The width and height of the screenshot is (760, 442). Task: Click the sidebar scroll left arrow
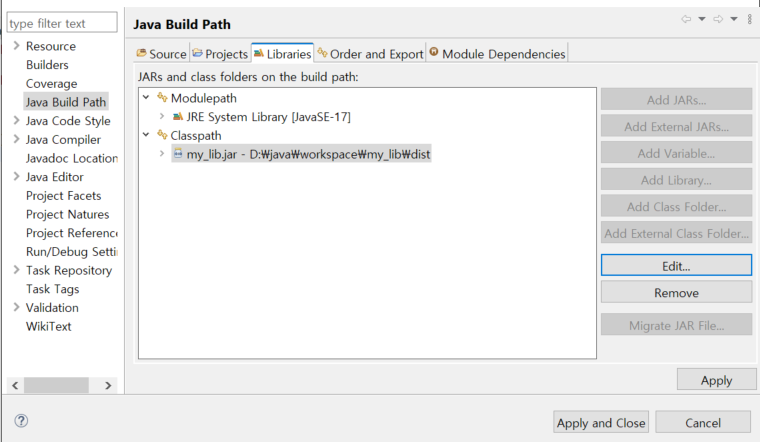15,385
